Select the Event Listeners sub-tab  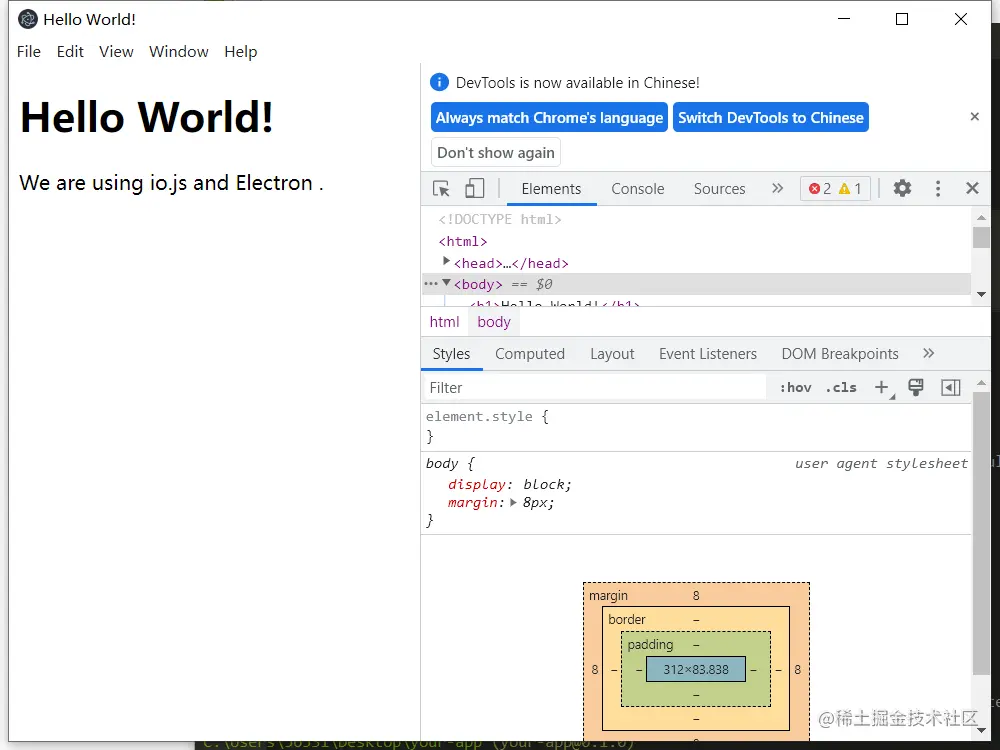click(708, 354)
